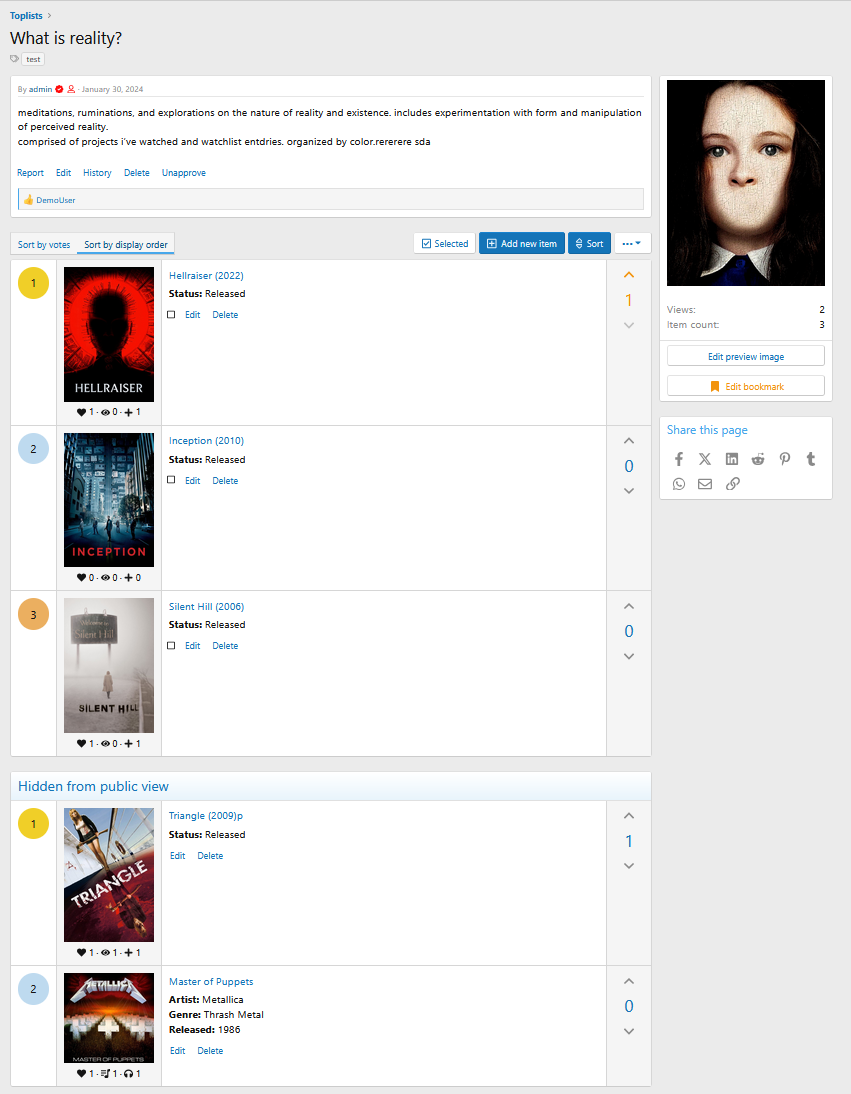Upvote Inception (2010)
Screen dimensions: 851x1094
(628, 441)
